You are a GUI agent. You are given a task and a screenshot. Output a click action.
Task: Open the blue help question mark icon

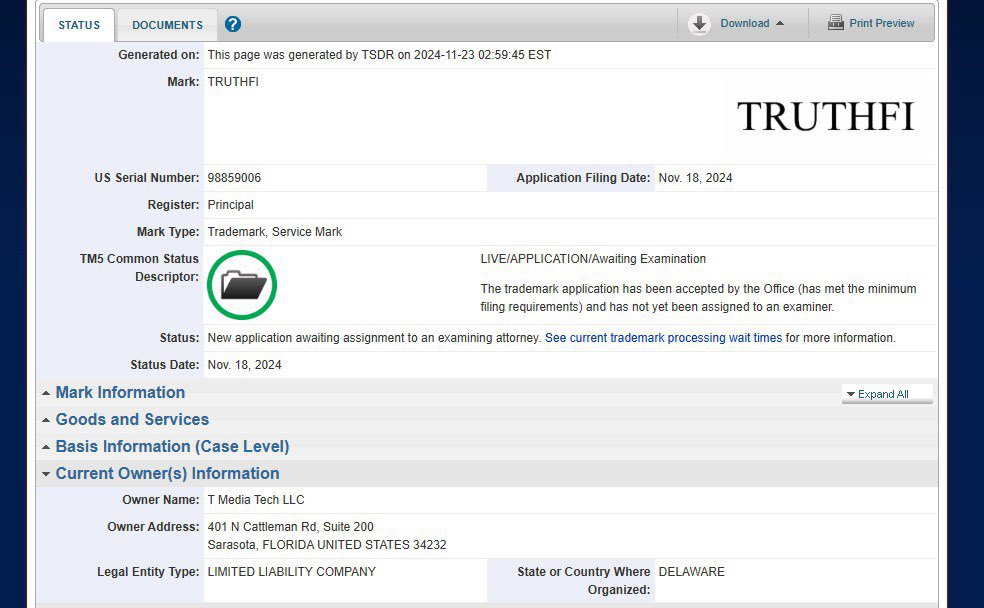(233, 24)
